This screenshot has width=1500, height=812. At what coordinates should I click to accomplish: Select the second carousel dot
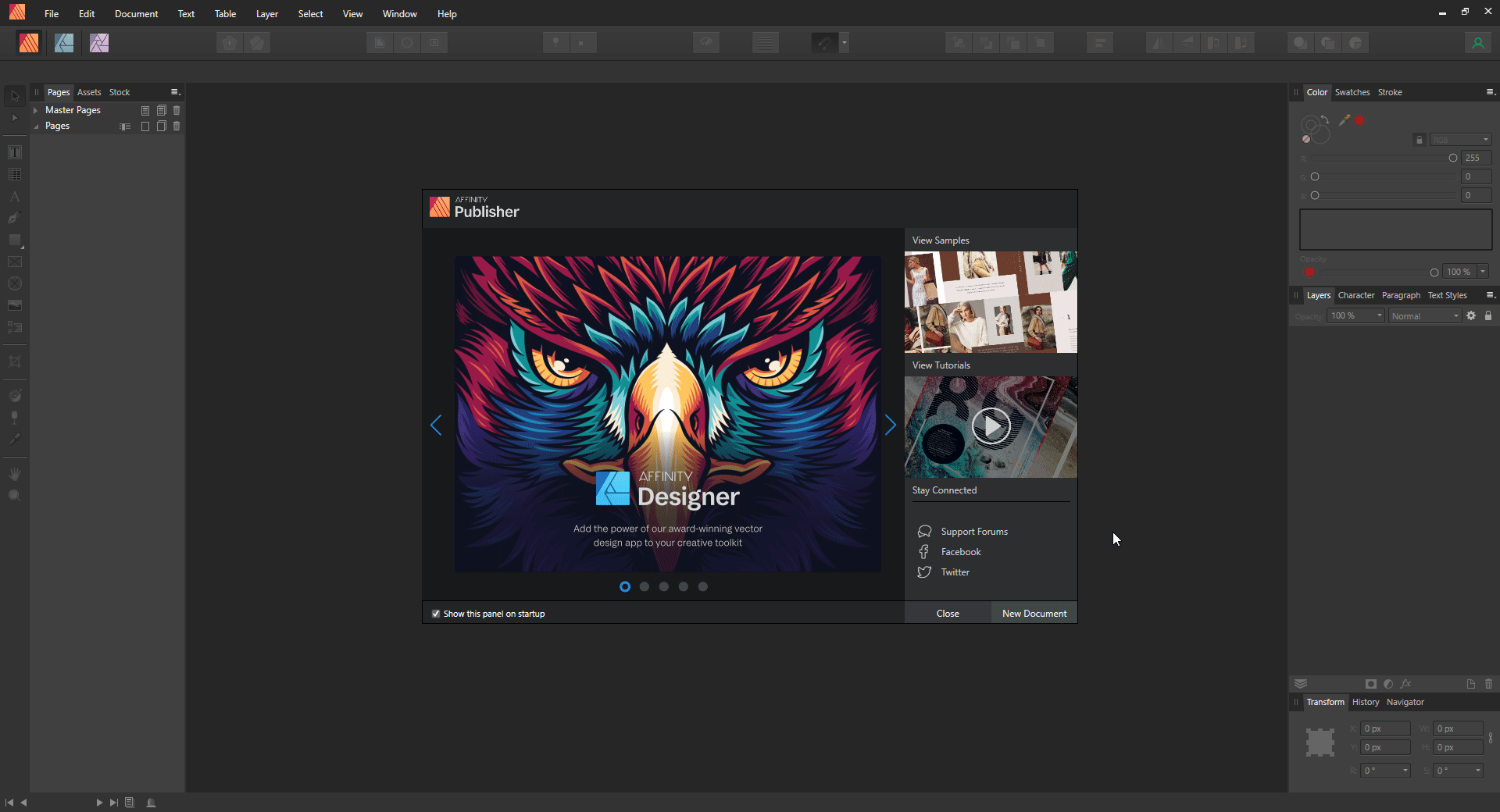[x=645, y=586]
